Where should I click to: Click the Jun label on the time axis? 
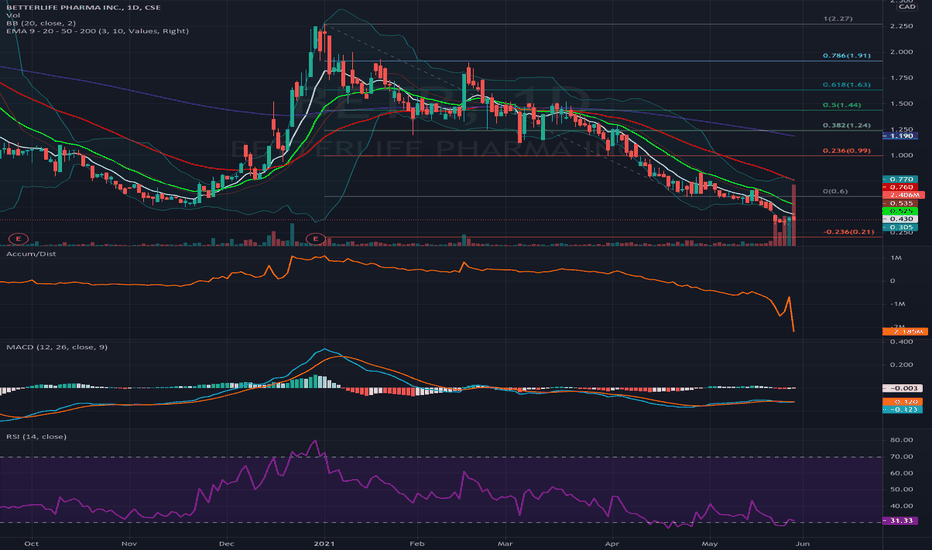pyautogui.click(x=802, y=543)
